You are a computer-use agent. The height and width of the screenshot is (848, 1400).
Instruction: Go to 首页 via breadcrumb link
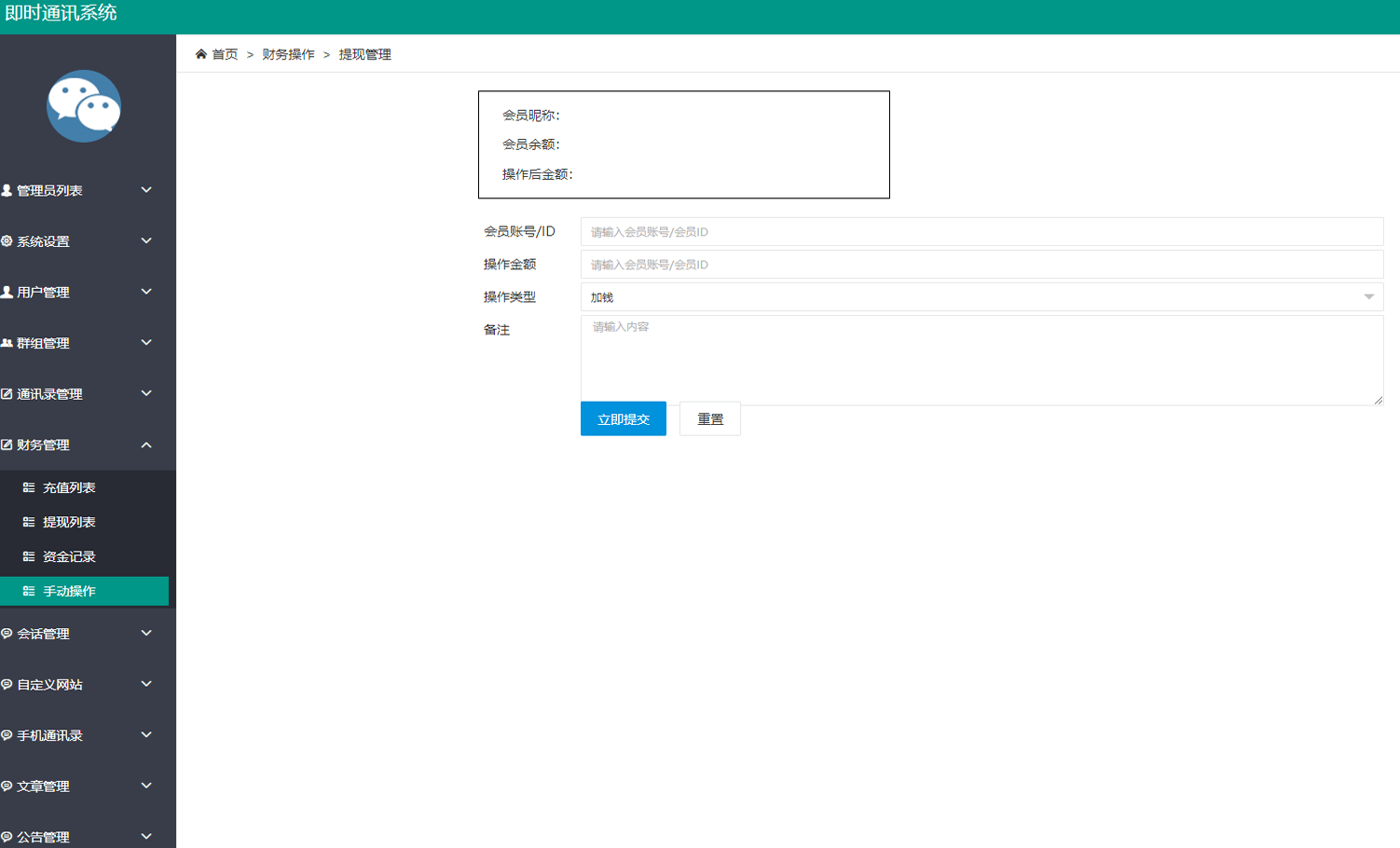pos(225,54)
